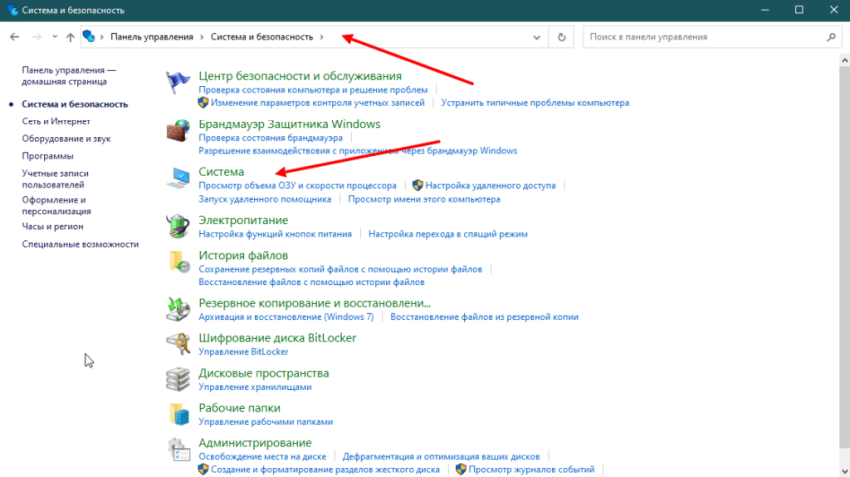Go up one level with up arrow
850x477 pixels.
70,37
